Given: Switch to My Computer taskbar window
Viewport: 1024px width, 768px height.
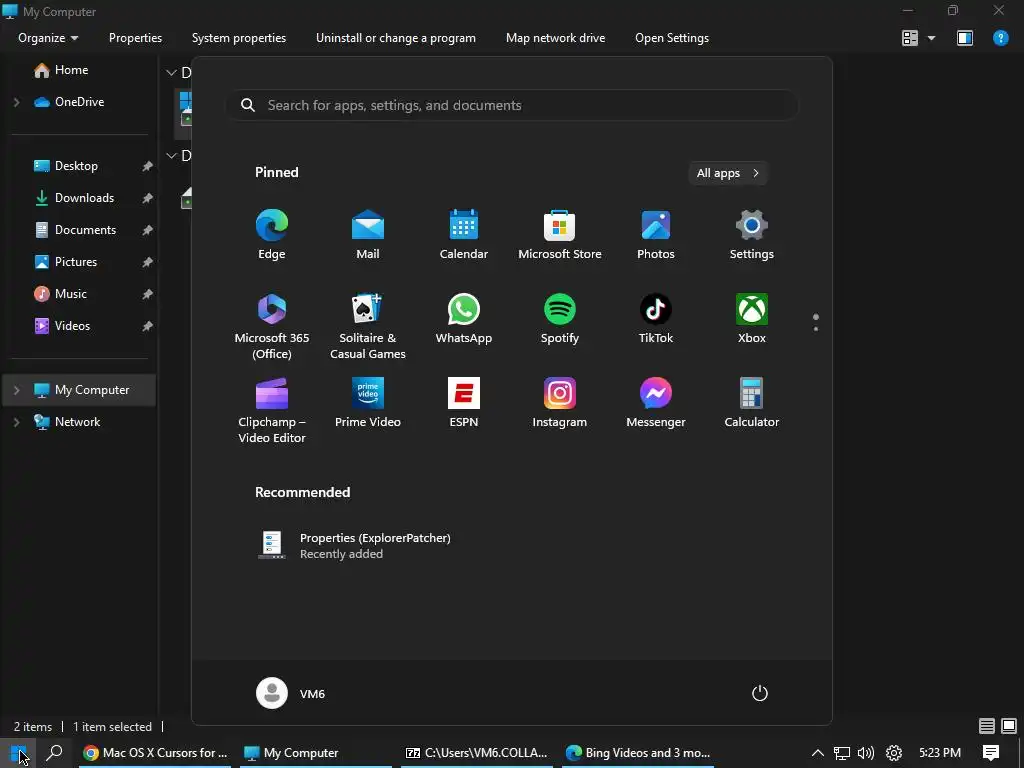Looking at the screenshot, I should [x=316, y=753].
